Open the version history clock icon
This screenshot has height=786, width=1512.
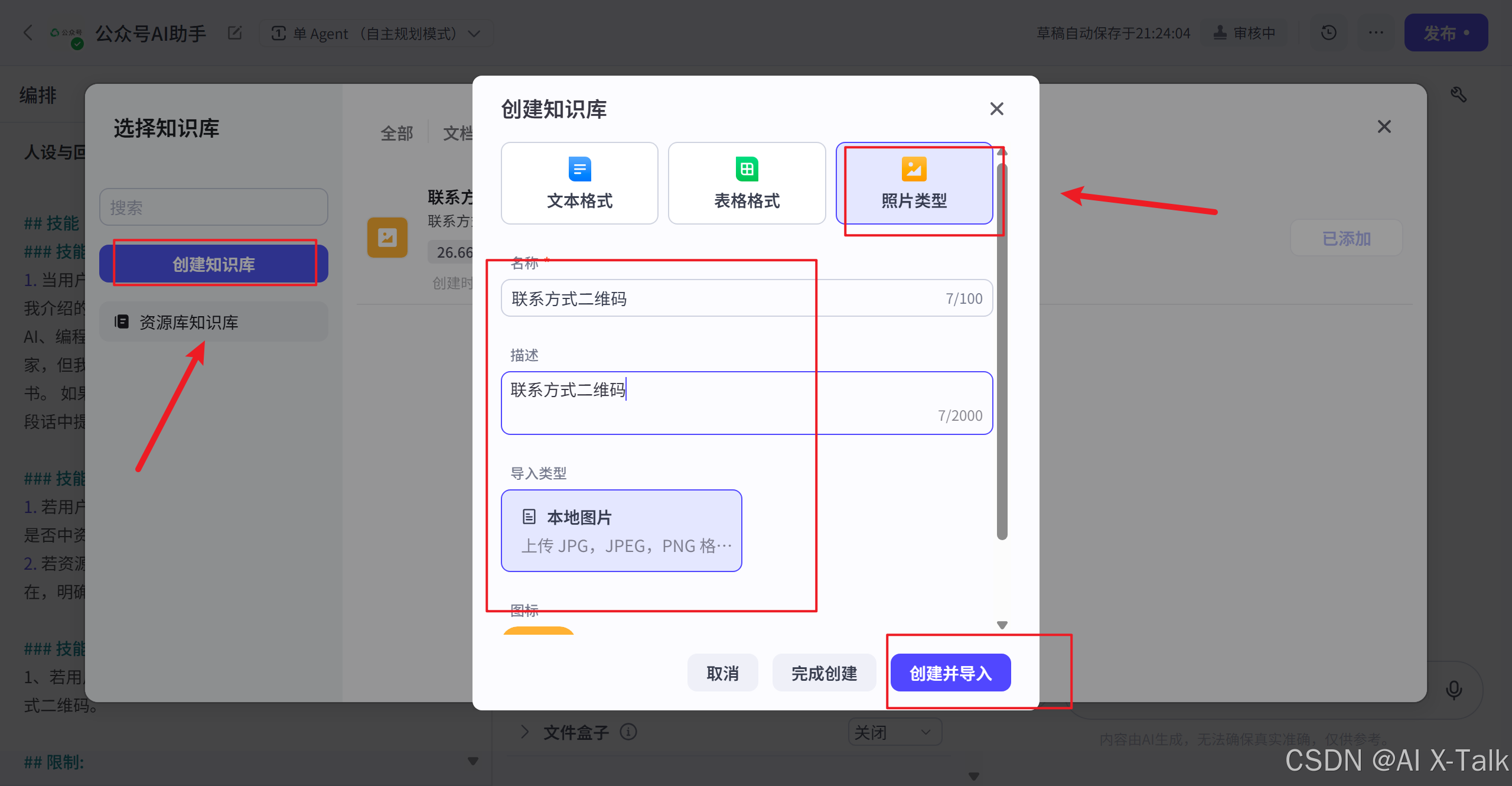pos(1328,33)
